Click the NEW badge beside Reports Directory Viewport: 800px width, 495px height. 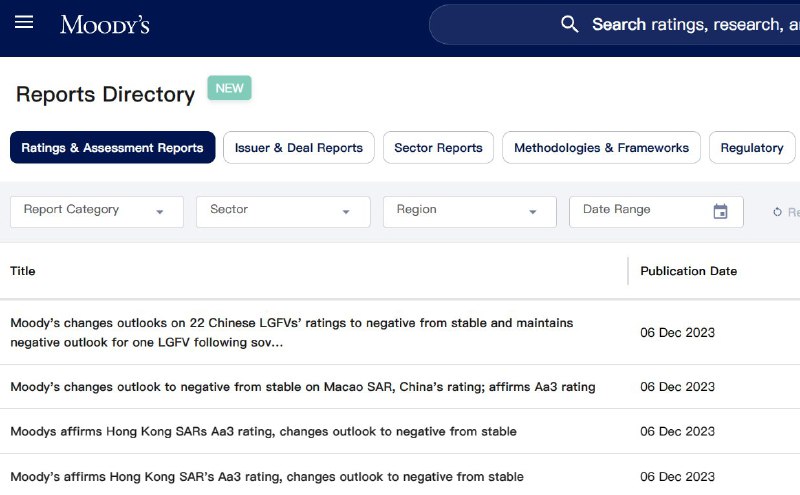(229, 88)
